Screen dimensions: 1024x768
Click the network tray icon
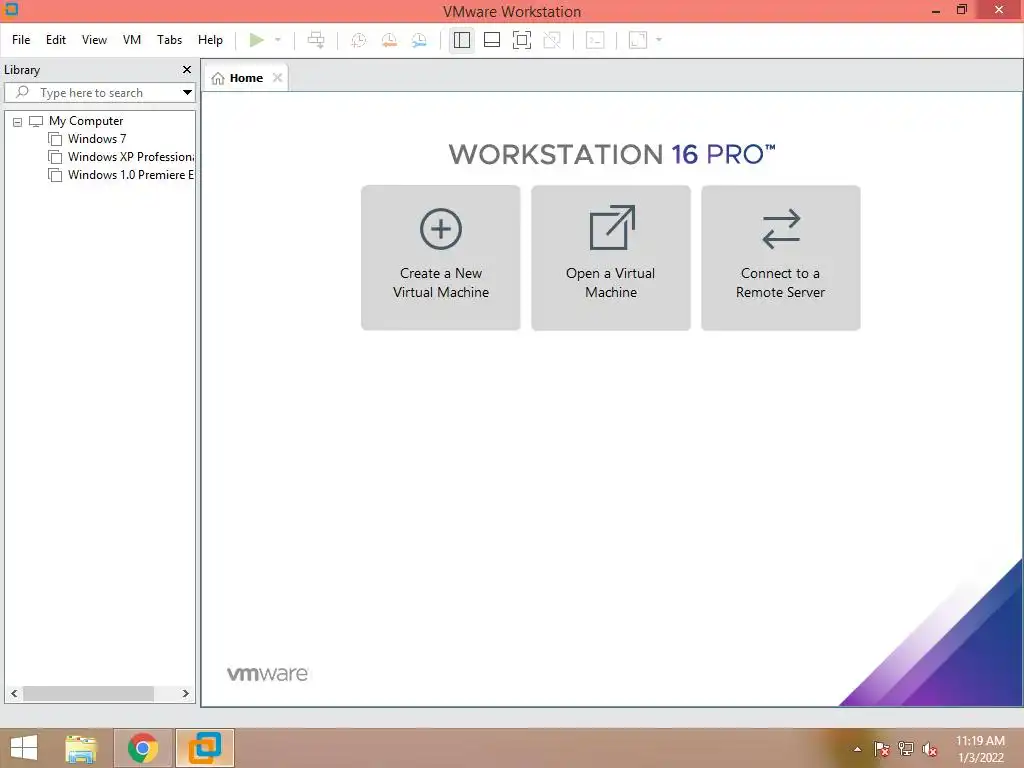click(906, 749)
